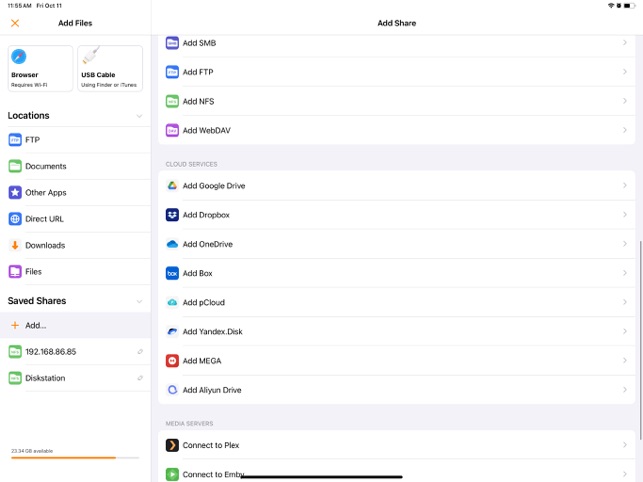Screen dimensions: 643x482
Task: Expand Add Google Drive row chevron
Action: click(625, 185)
